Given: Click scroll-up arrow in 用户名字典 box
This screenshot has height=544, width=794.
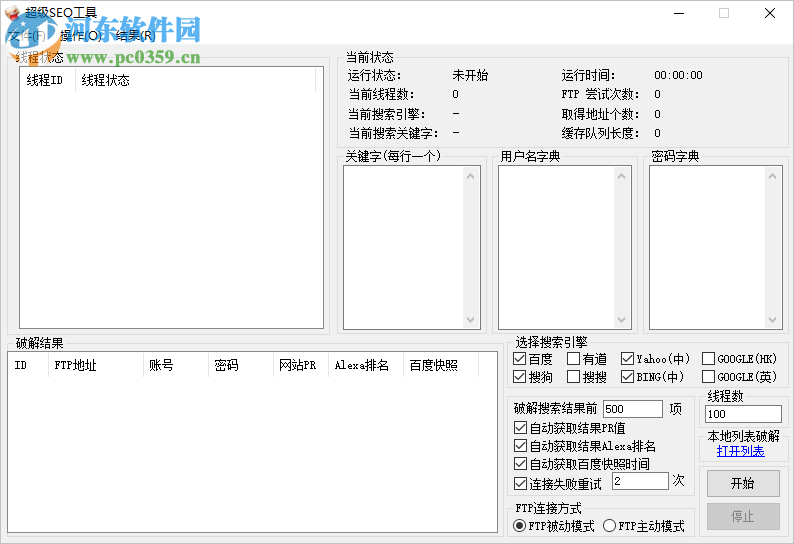Looking at the screenshot, I should pyautogui.click(x=621, y=176).
